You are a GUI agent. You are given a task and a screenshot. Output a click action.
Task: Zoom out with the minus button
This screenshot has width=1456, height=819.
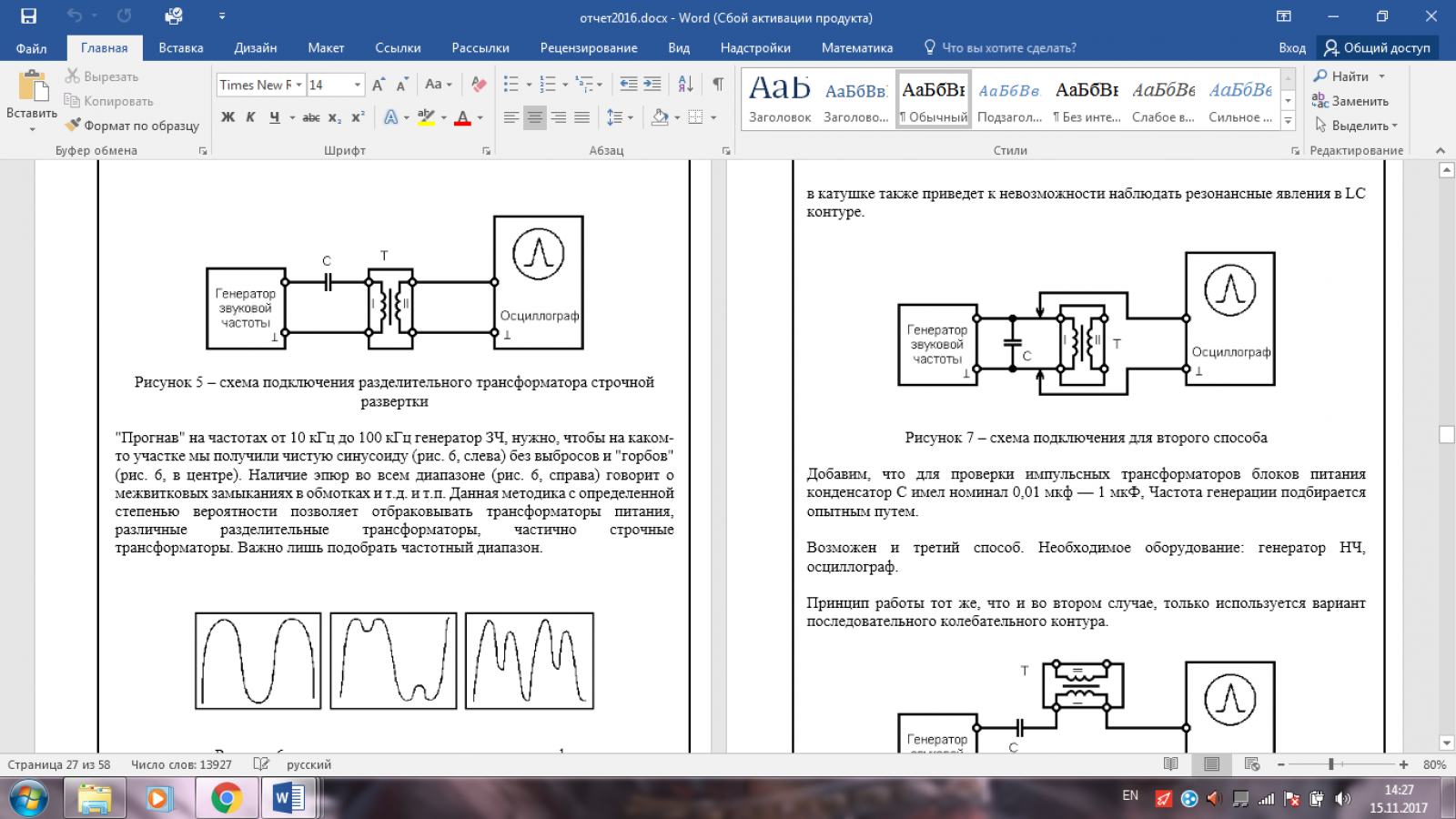tap(1281, 764)
